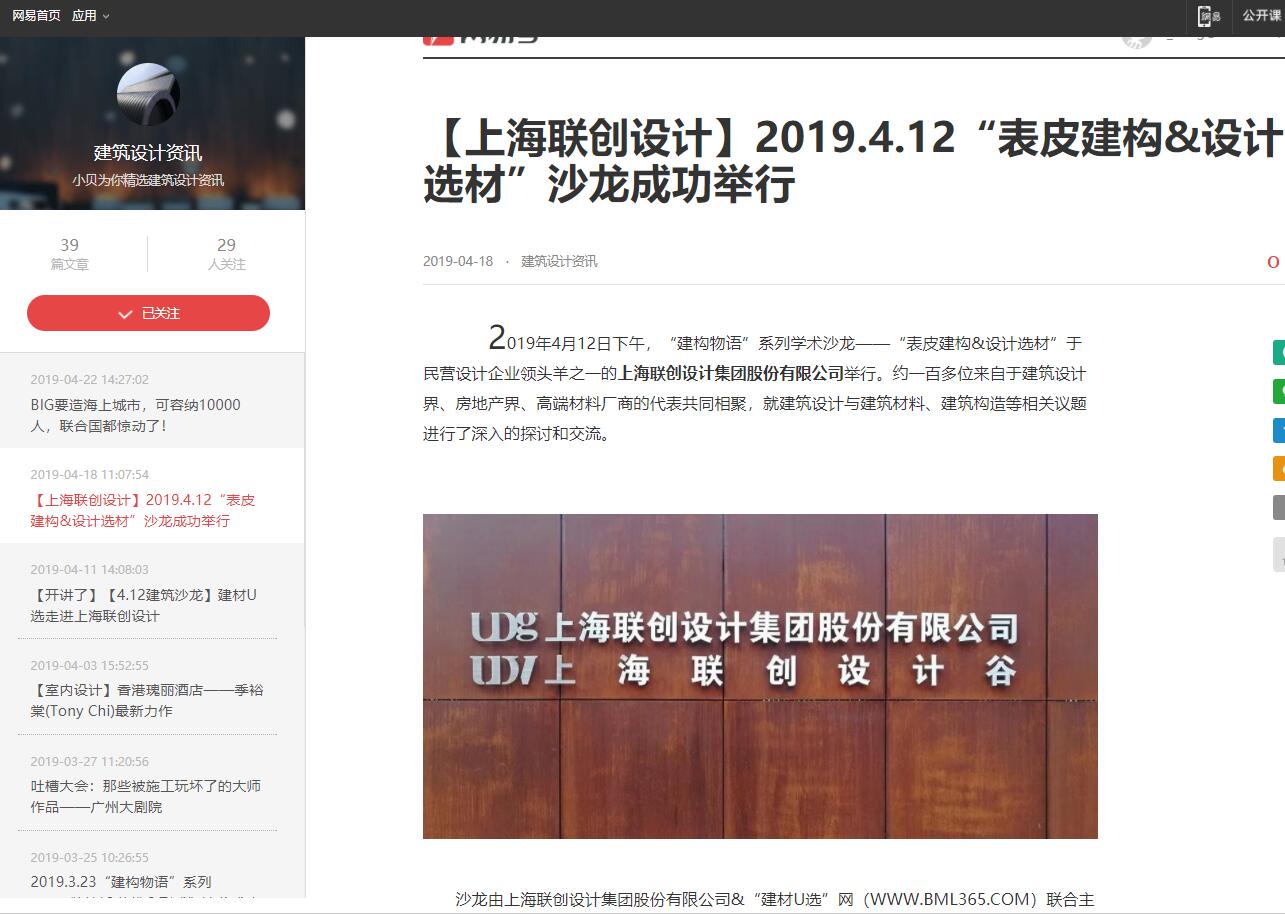This screenshot has height=914, width=1285.
Task: Expand the 应用 dropdown menu
Action: pos(90,16)
